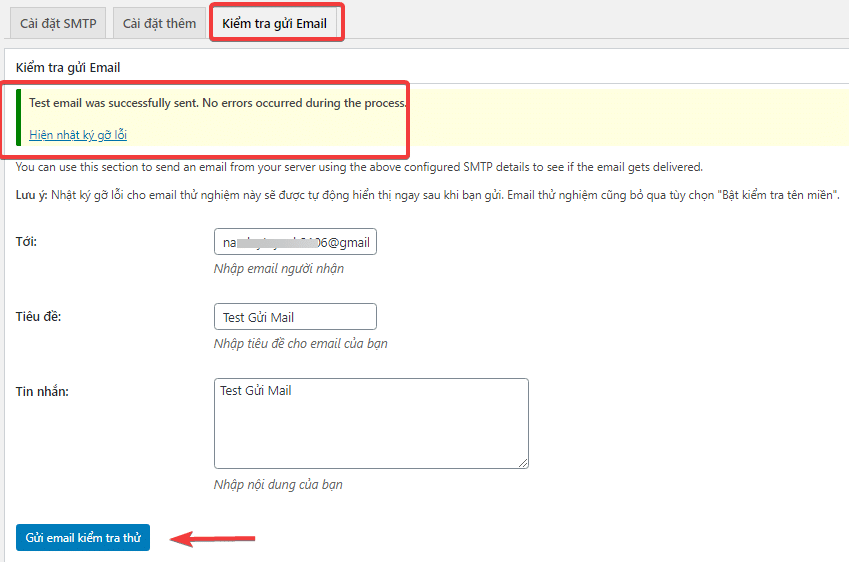Grab the message textarea resize handle
This screenshot has height=562, width=849.
[x=523, y=463]
